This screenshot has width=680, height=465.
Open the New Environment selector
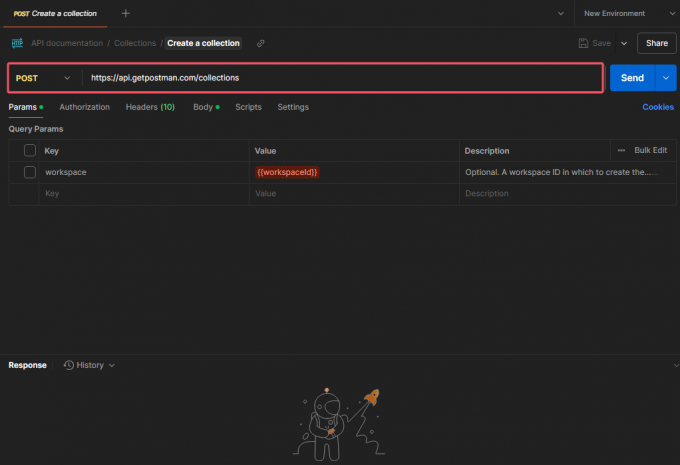[x=629, y=13]
